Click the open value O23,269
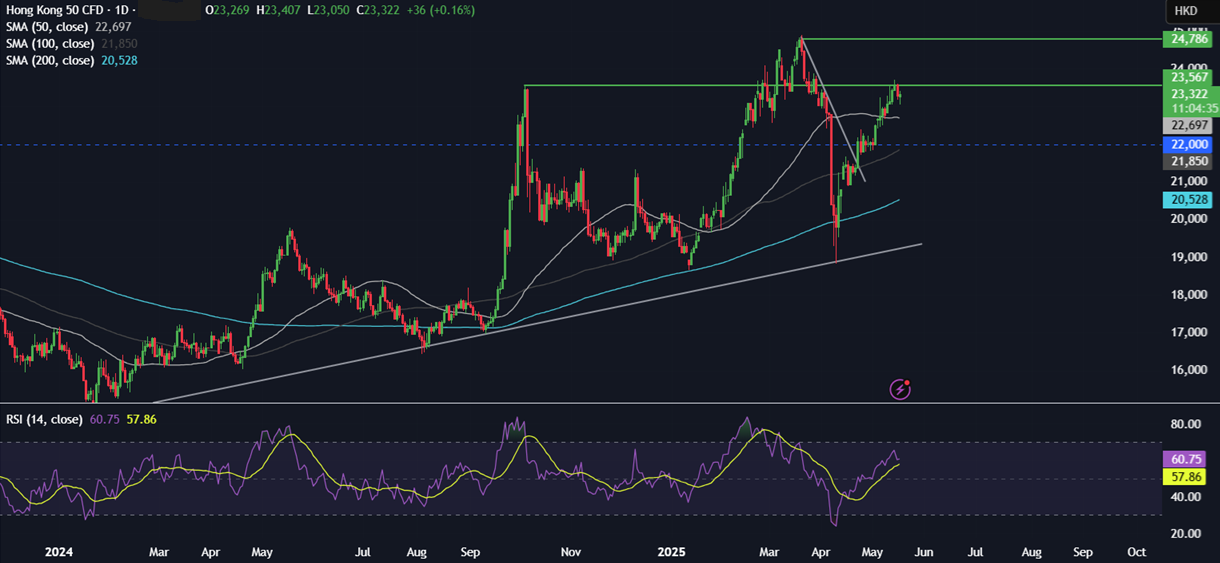 [228, 10]
